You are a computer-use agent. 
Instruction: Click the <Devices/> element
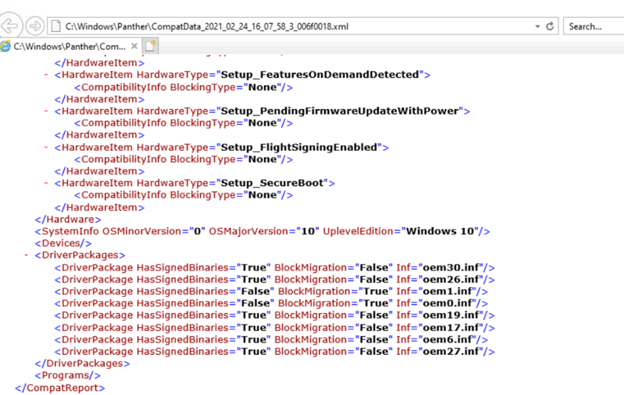[63, 243]
